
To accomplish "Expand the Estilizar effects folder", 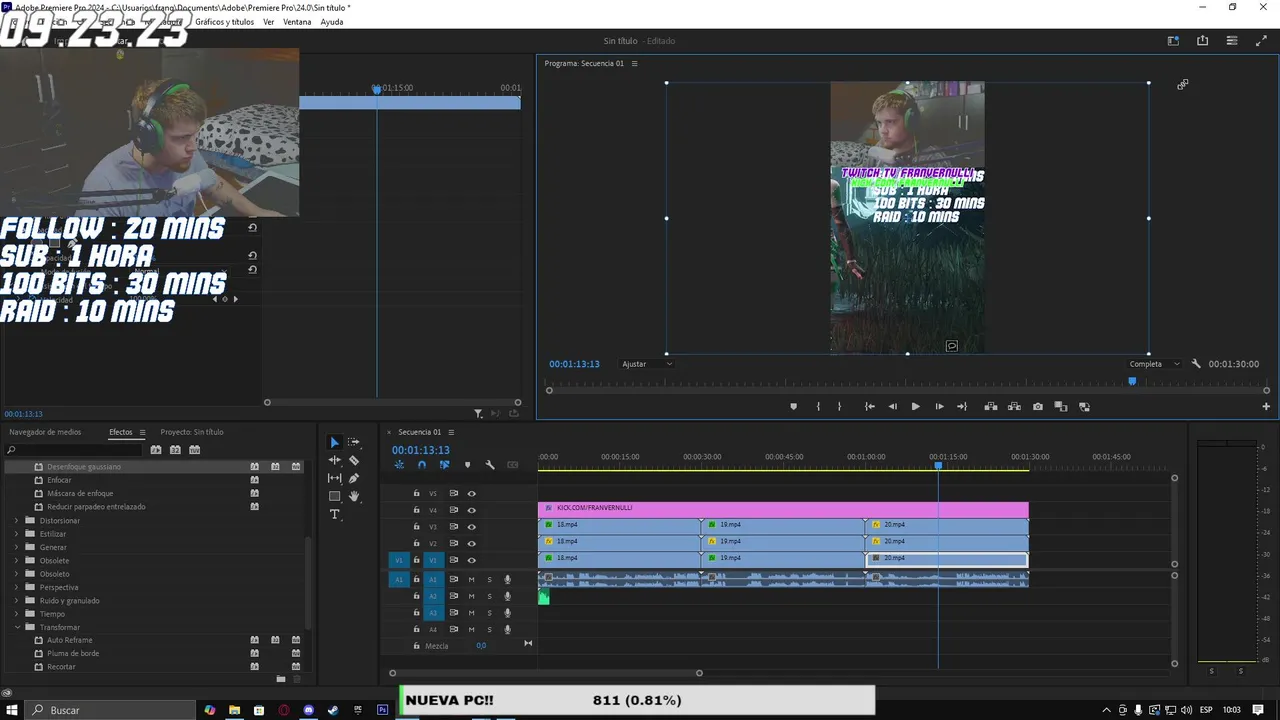I will [16, 534].
